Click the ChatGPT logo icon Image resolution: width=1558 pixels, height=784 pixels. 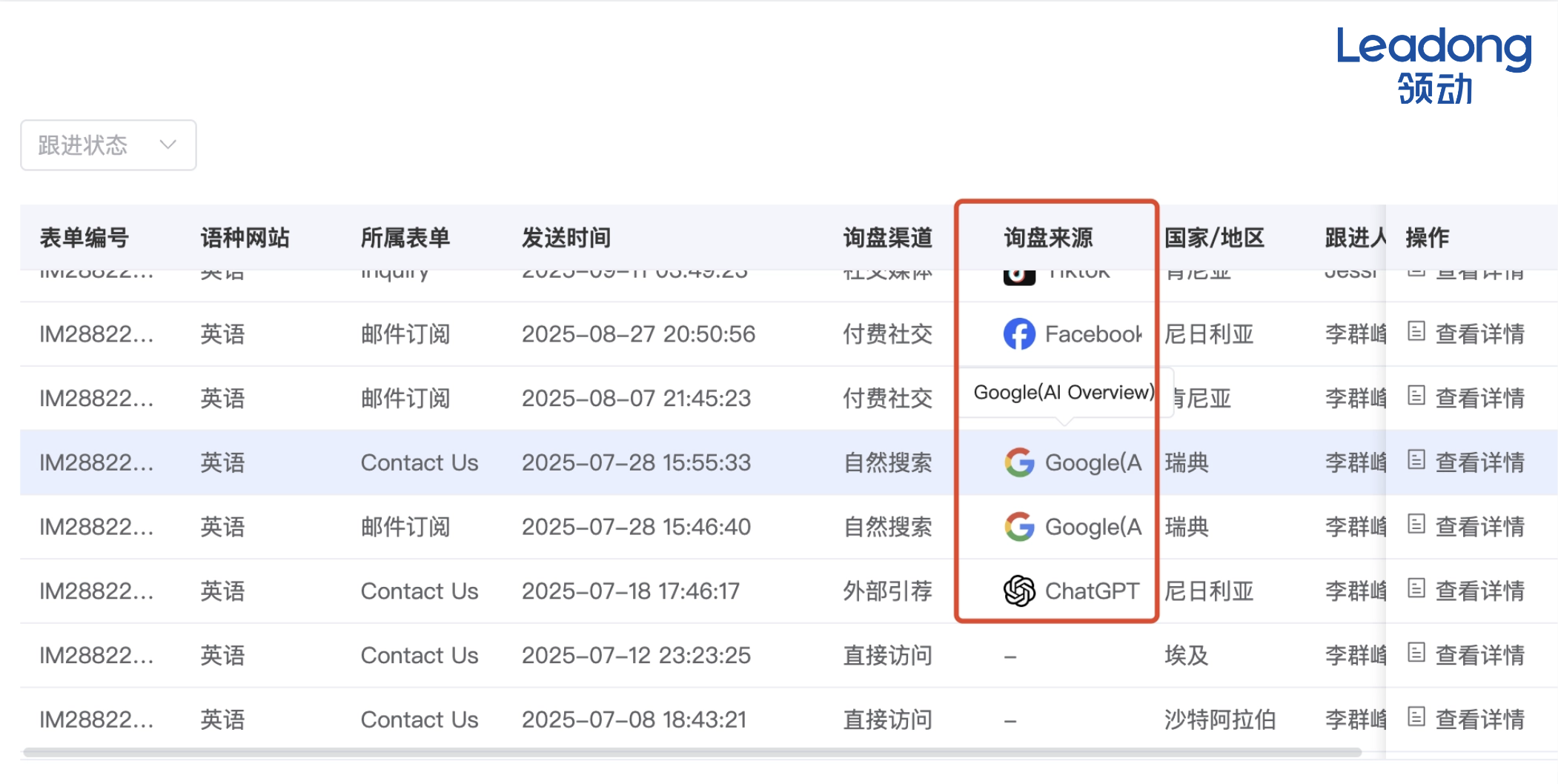[x=1019, y=591]
